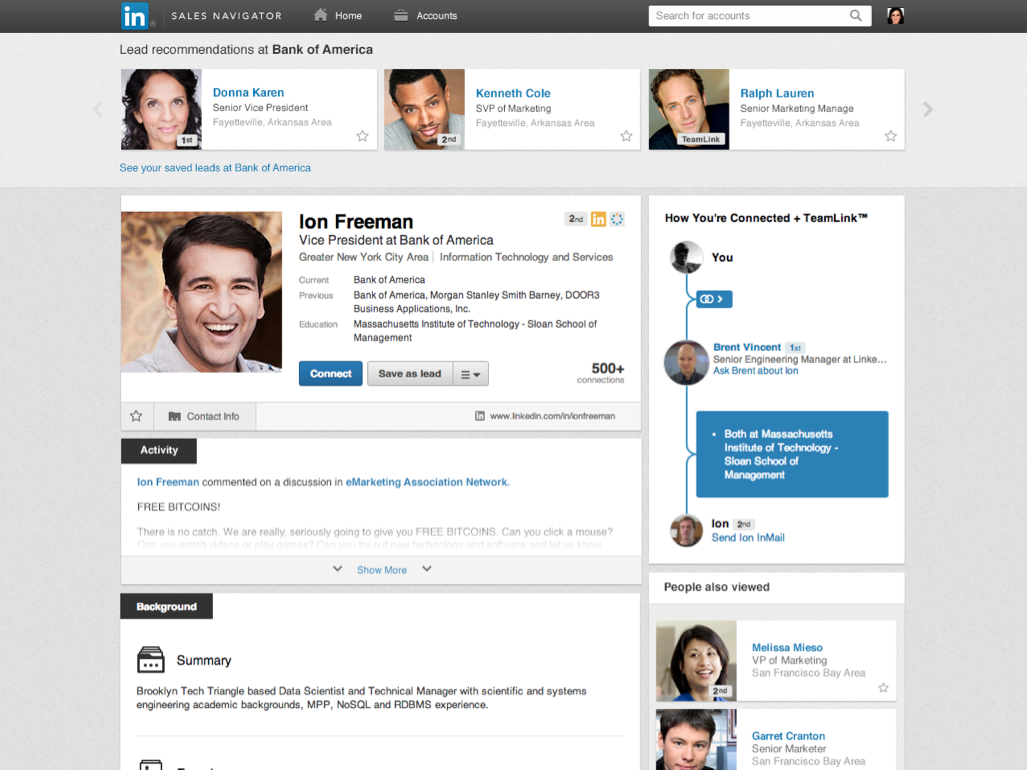Click Ion Freeman's large profile photo
Viewport: 1027px width, 770px height.
coord(201,291)
